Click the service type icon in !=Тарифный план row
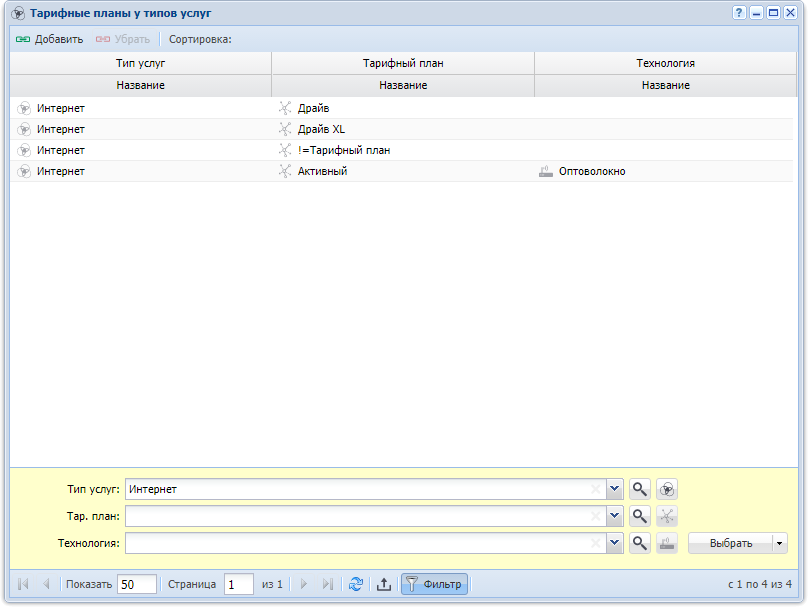This screenshot has height=607, width=808. [24, 150]
